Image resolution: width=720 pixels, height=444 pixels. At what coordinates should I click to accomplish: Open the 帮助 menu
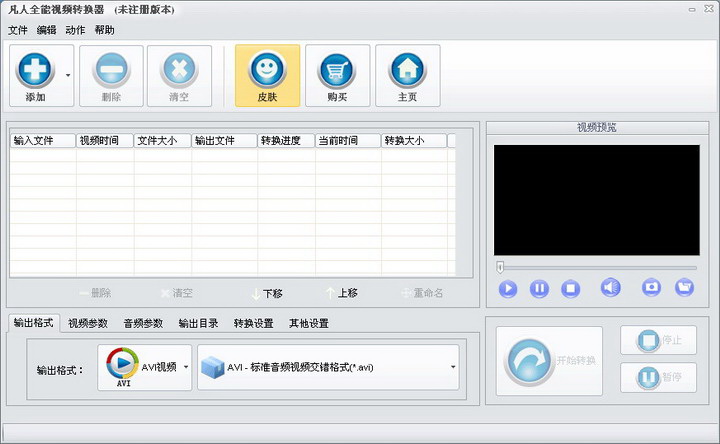[104, 30]
